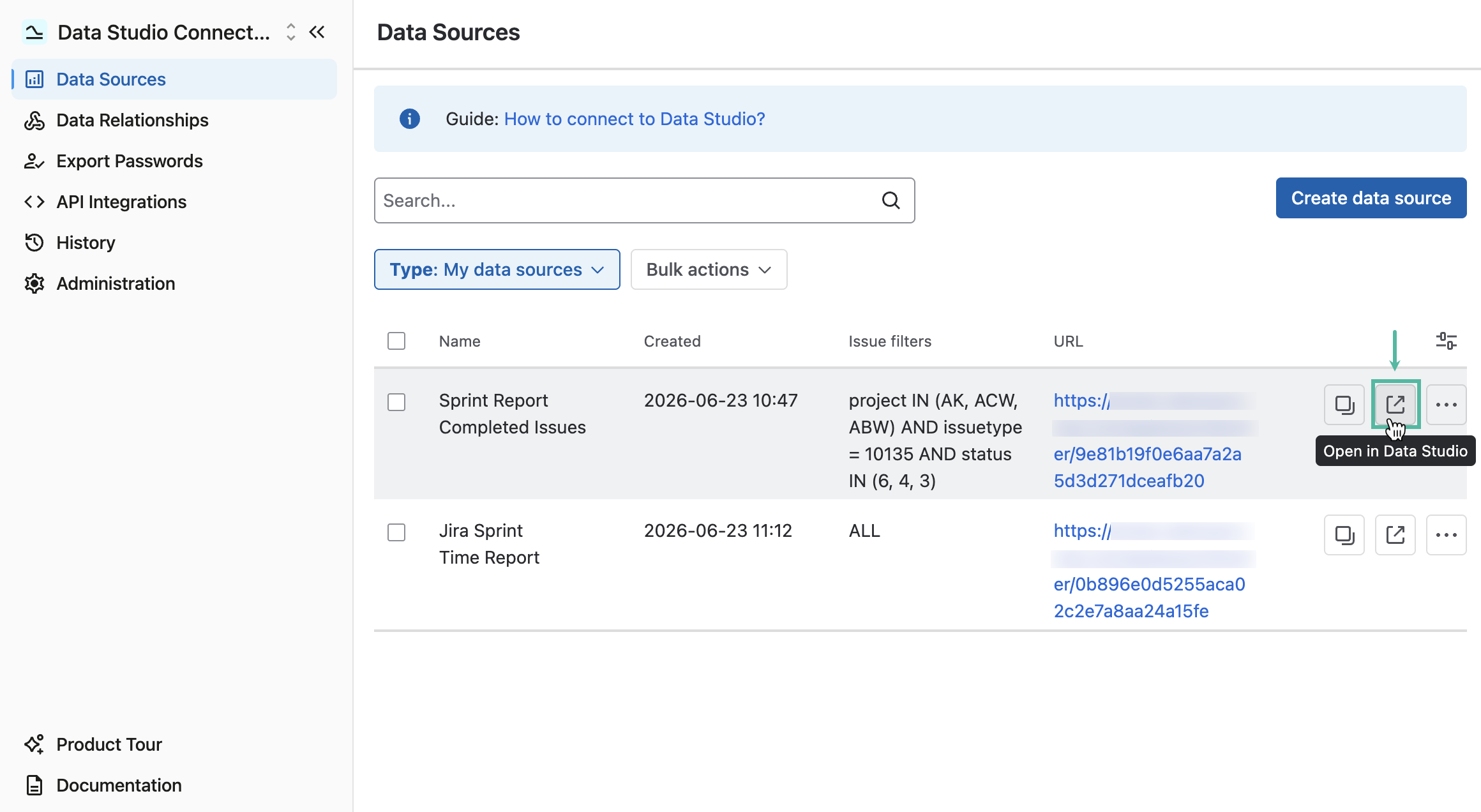Screen dimensions: 1481x812
Task: Expand Type: My data sources dropdown
Action: [497, 269]
